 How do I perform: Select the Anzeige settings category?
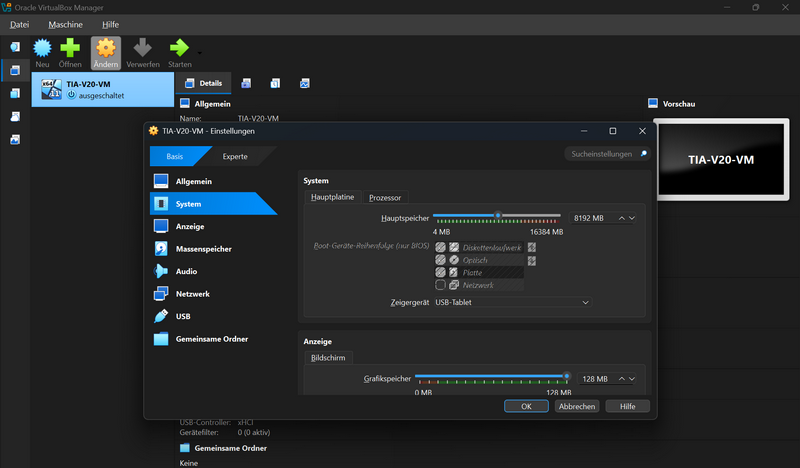[x=189, y=226]
